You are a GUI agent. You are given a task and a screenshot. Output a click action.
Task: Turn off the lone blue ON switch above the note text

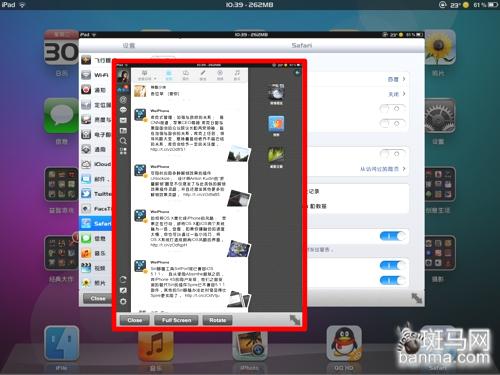(x=393, y=236)
